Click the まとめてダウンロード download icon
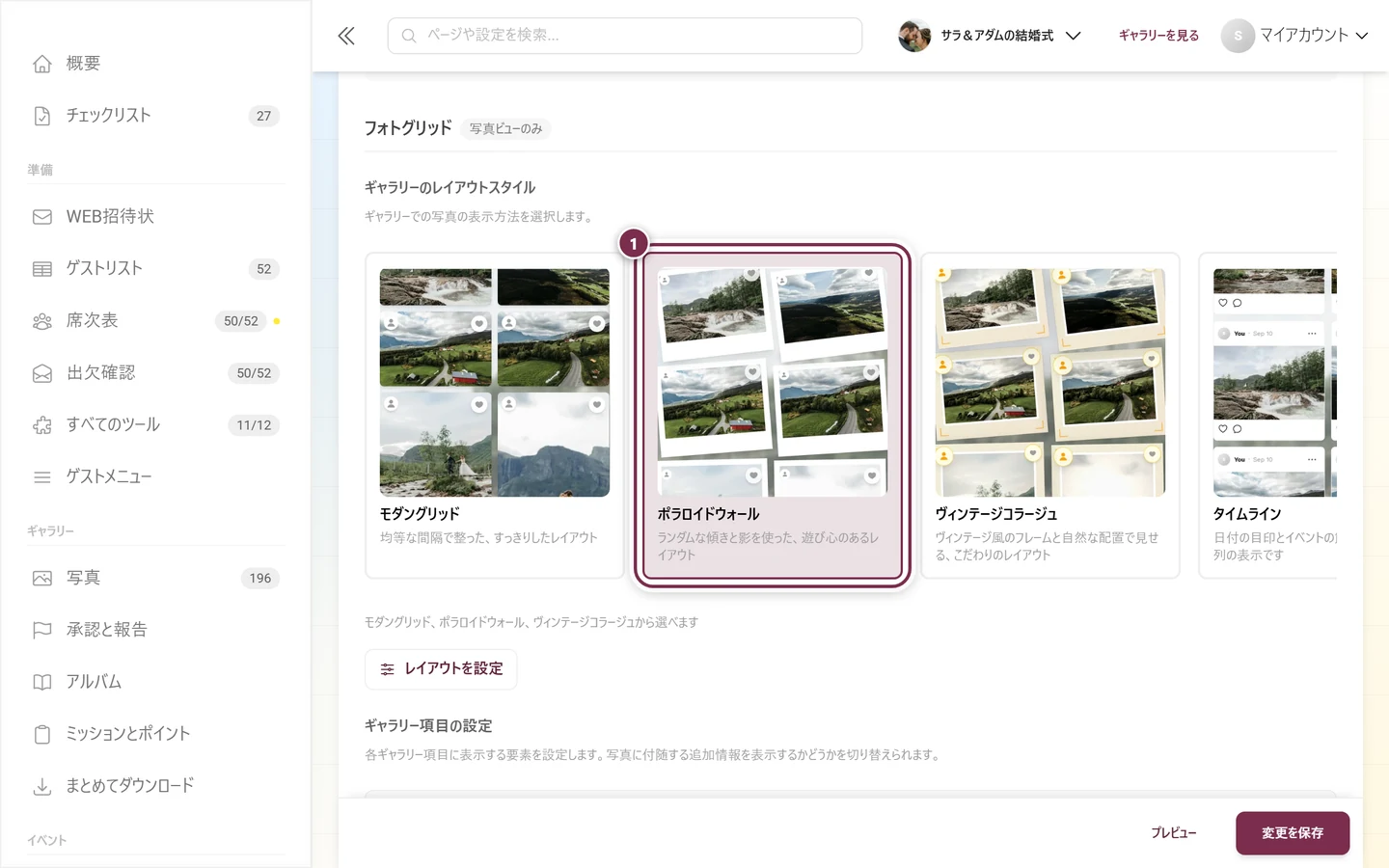This screenshot has height=868, width=1389. (x=42, y=787)
